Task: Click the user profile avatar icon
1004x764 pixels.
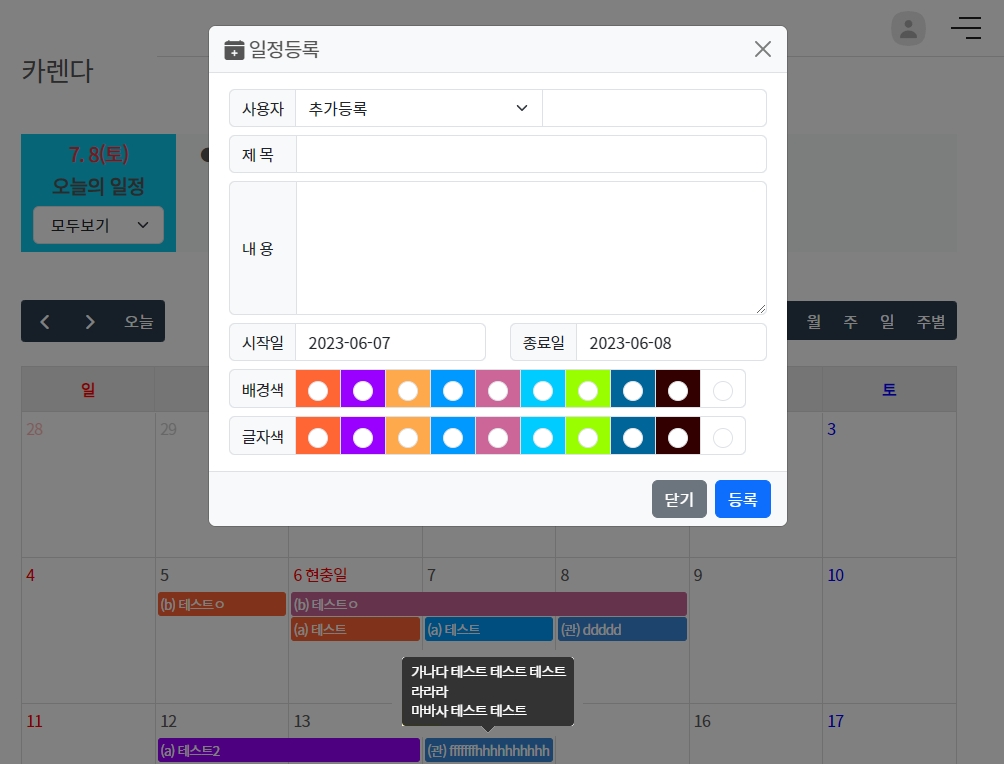Action: 908,28
